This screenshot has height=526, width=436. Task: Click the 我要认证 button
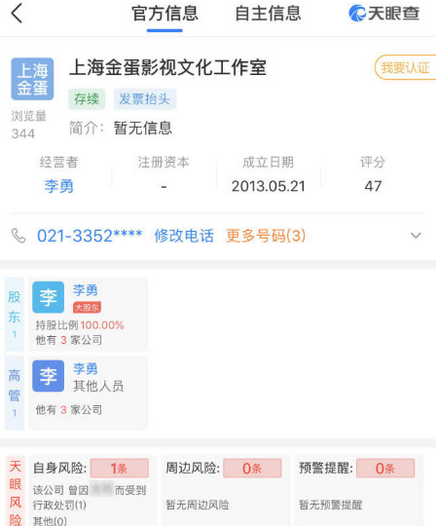pos(405,67)
